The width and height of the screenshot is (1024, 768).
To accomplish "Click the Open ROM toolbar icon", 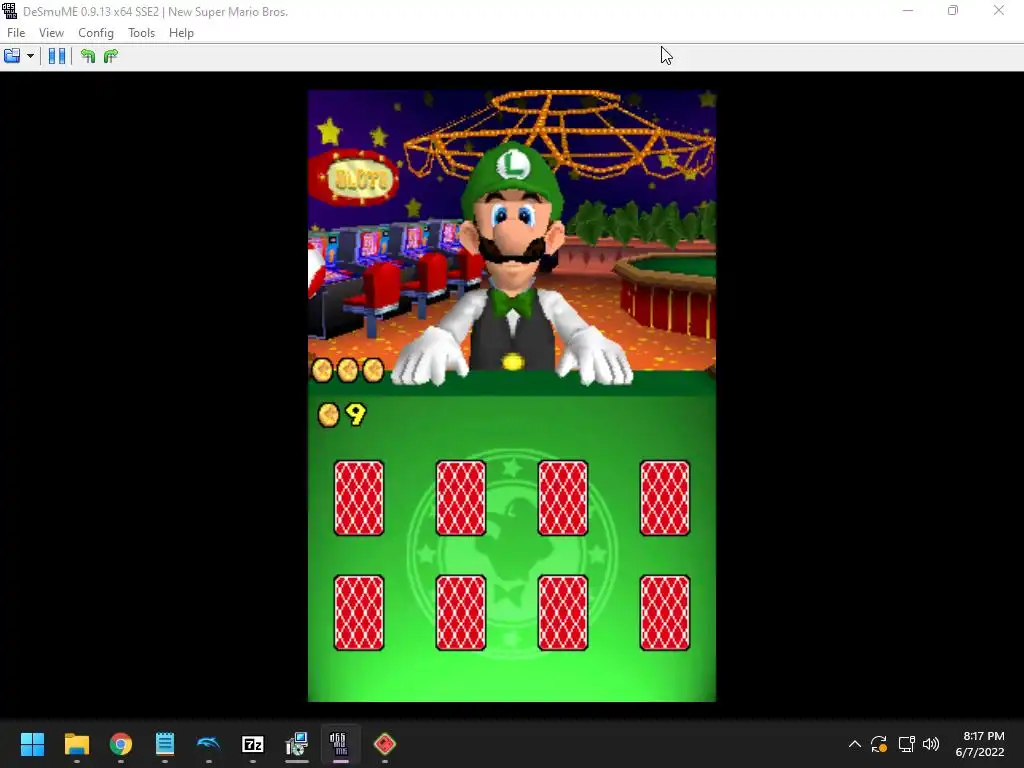I will (x=12, y=56).
